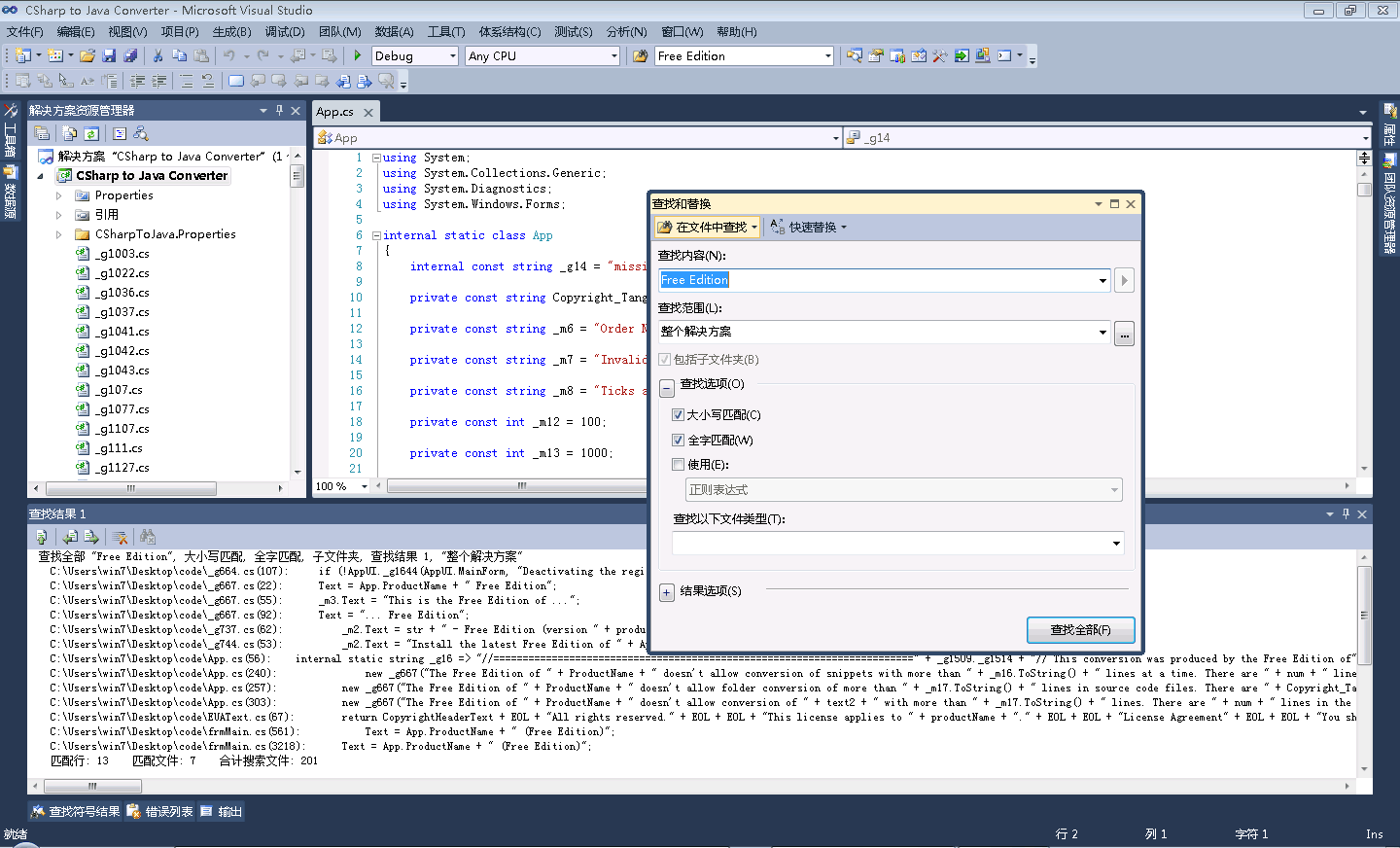Collapse the CSharp to Java Converter project node
Image resolution: width=1400 pixels, height=848 pixels.
click(x=41, y=176)
